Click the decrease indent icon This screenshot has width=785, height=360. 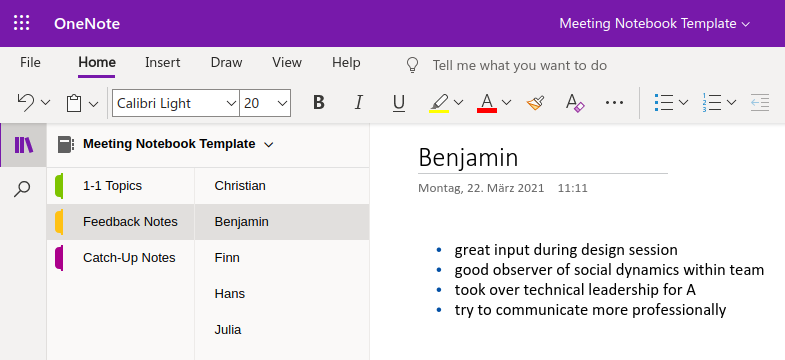759,103
